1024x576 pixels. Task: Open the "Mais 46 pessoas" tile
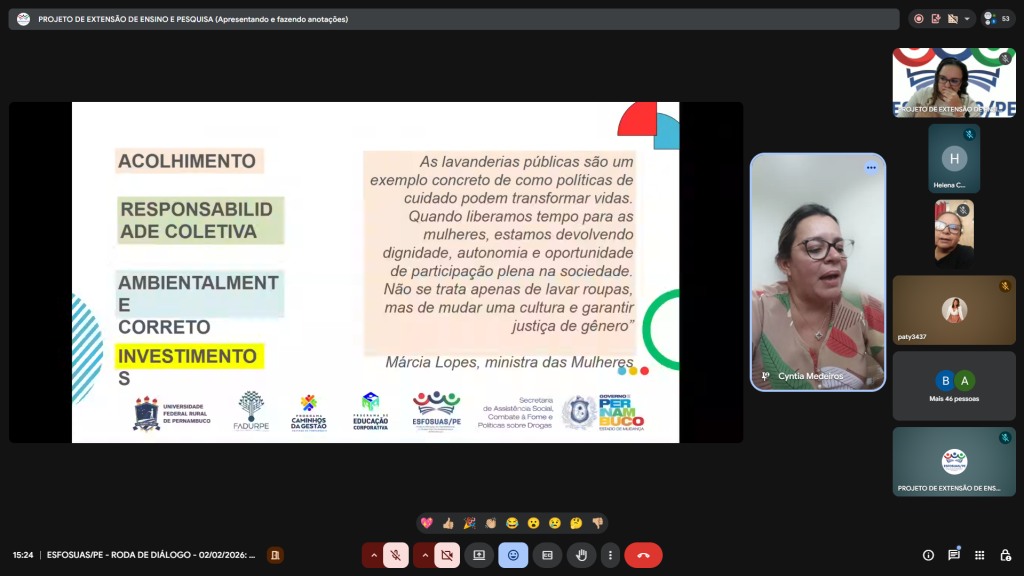(x=953, y=385)
